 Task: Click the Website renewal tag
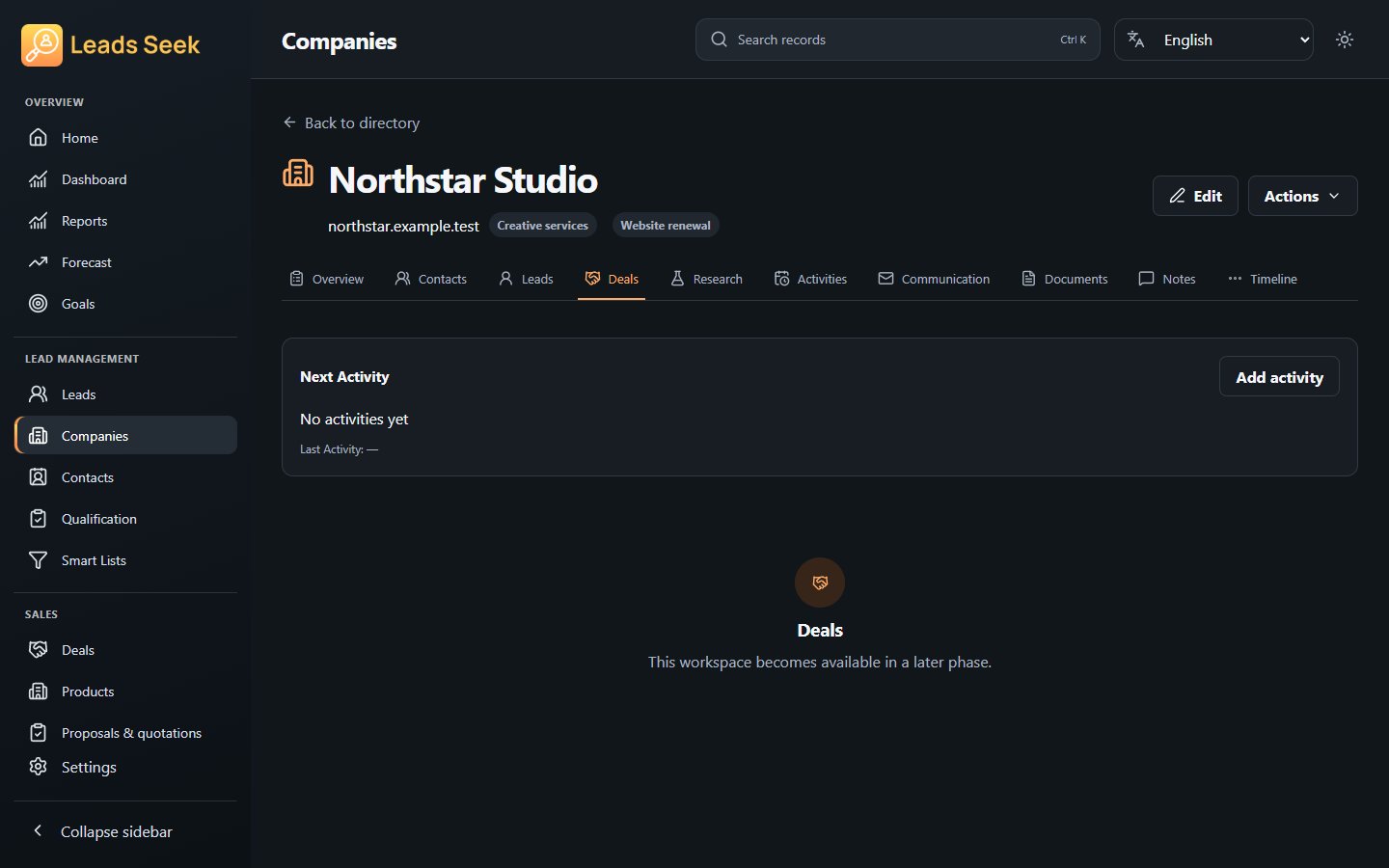(666, 225)
